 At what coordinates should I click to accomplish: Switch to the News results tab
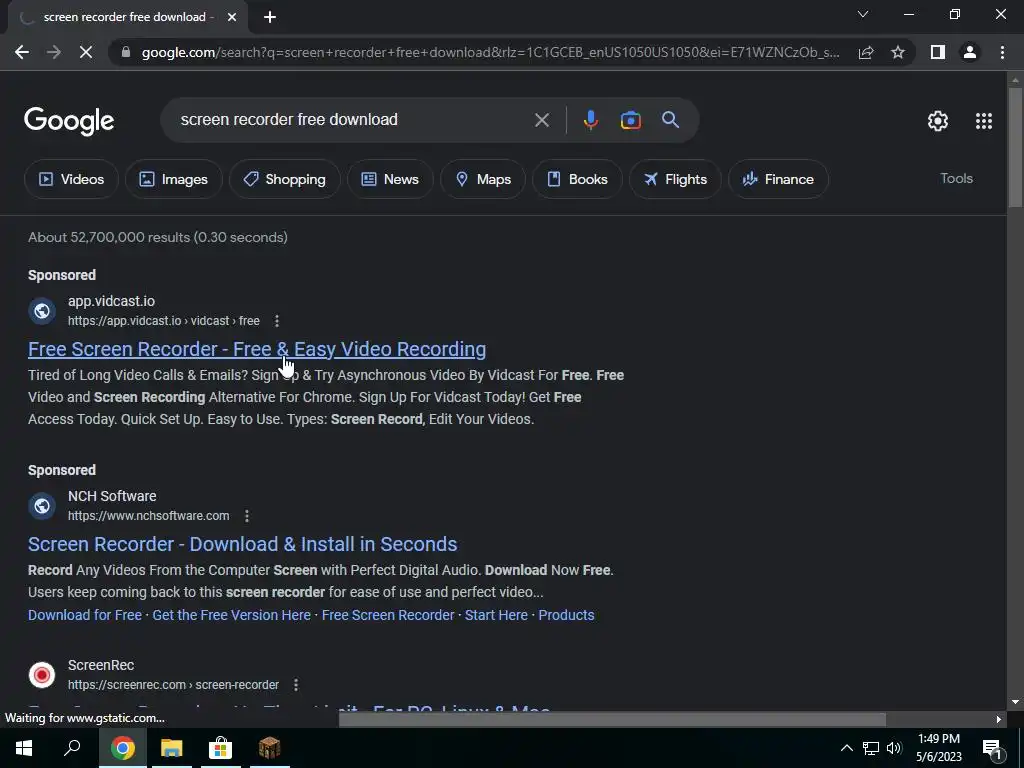pos(390,179)
